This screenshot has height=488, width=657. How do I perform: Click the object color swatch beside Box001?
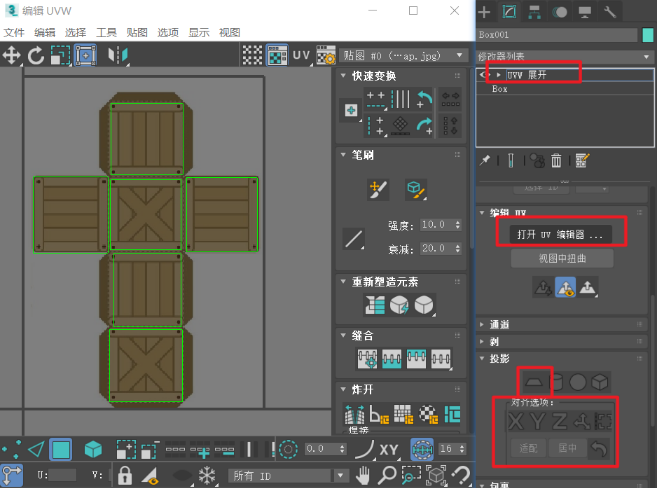pos(648,35)
